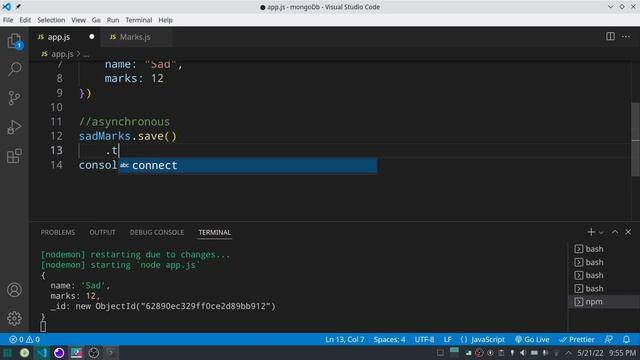Screen dimensions: 640x360
Task: Open the Manage gear settings icon
Action: [x=14, y=318]
